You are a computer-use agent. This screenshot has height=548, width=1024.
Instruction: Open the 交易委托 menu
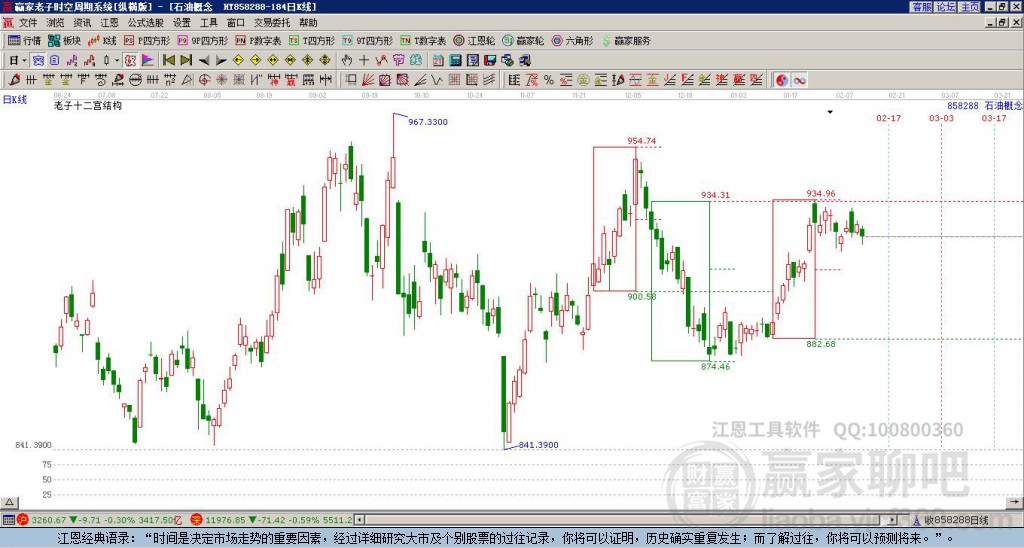click(272, 23)
